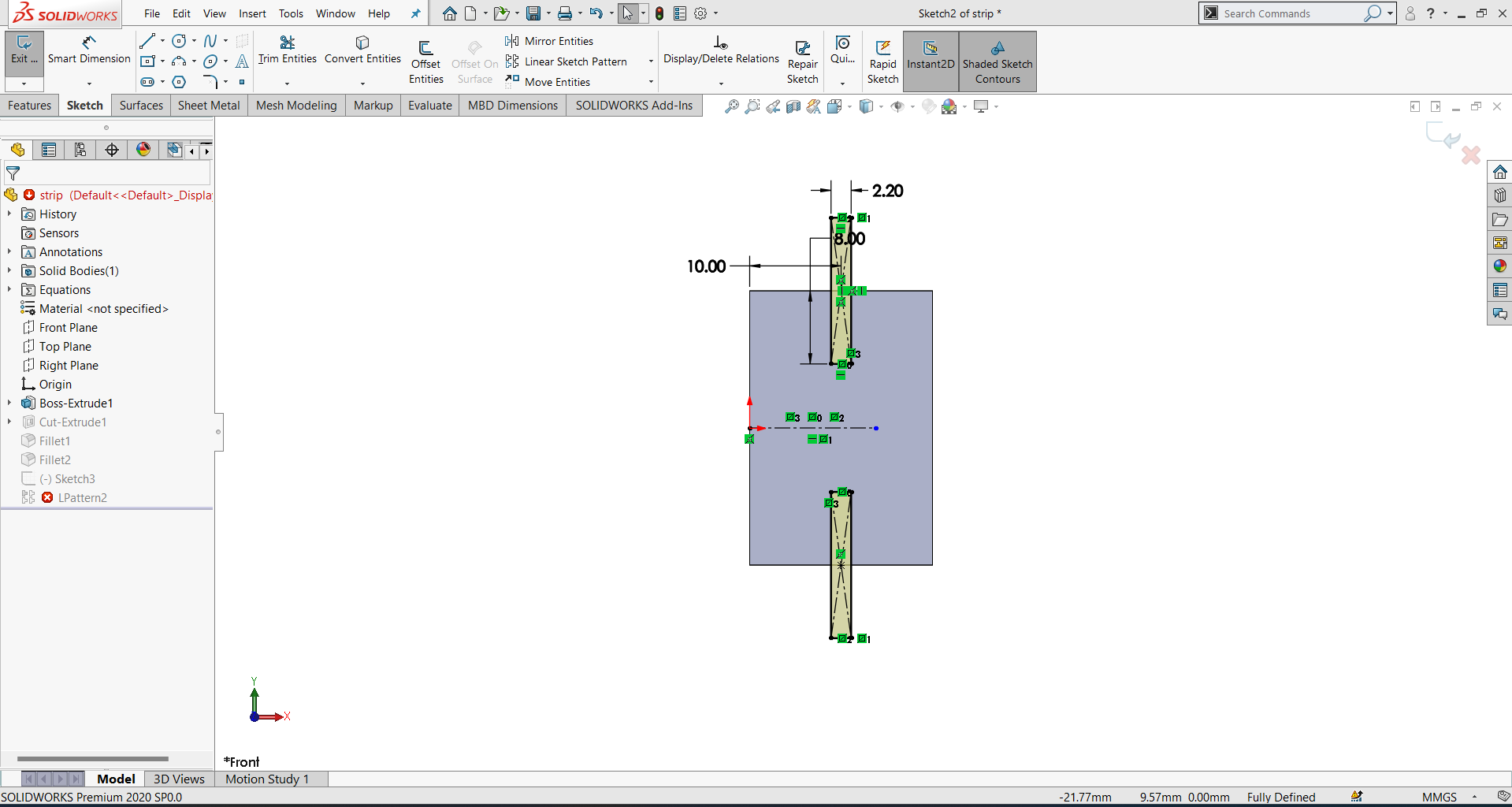Select the Smart Dimension tool
The width and height of the screenshot is (1512, 807).
(x=89, y=50)
